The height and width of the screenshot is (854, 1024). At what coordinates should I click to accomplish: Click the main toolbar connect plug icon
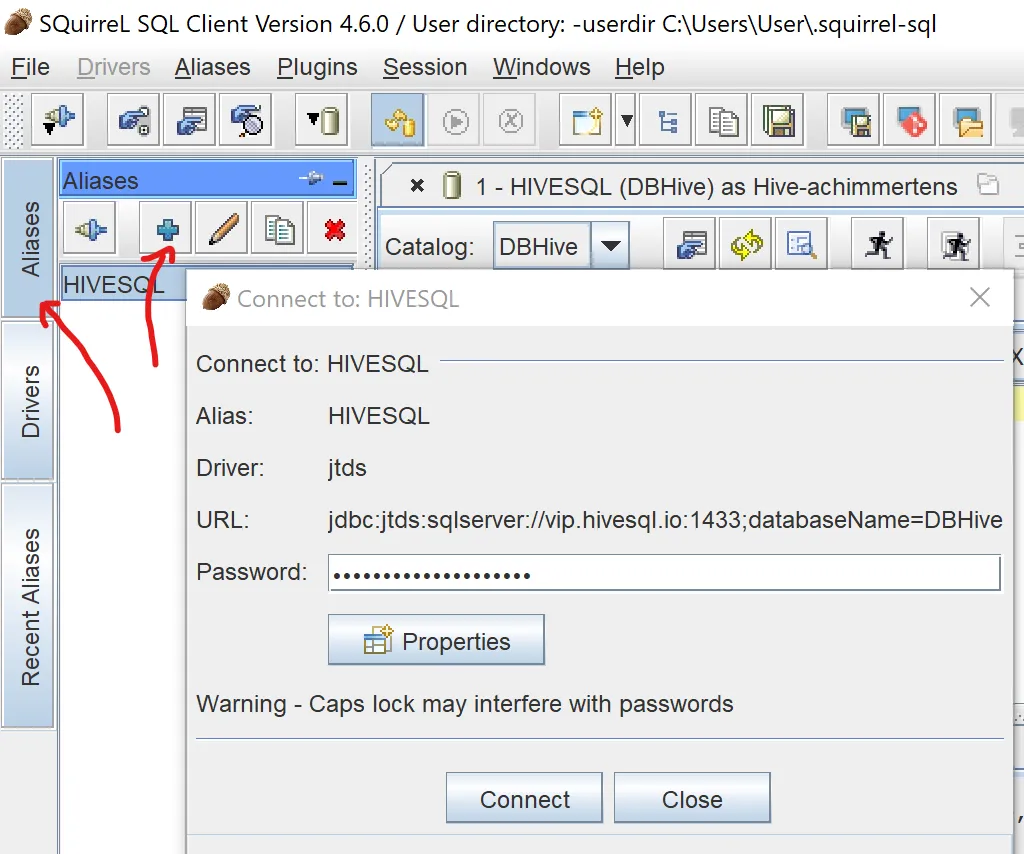tap(57, 119)
